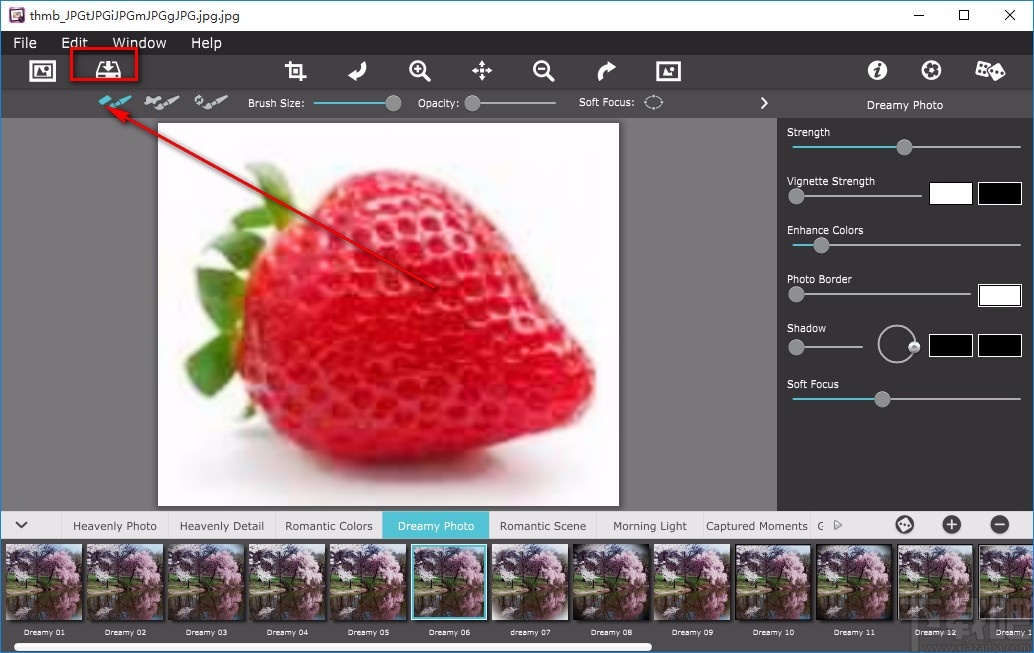
Task: Toggle the Soft Focus ellipse shape
Action: coord(653,102)
